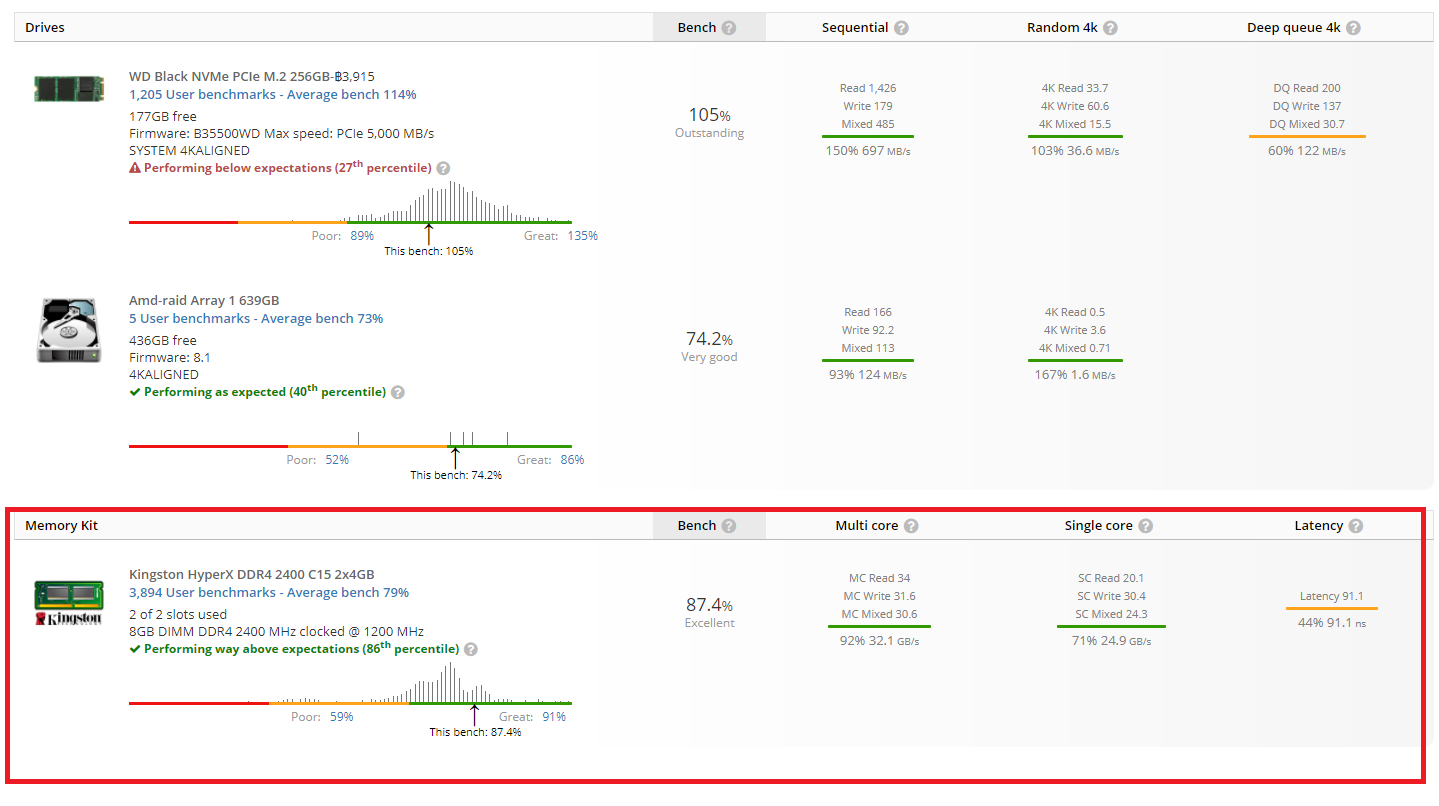Click Deep queue 4k column header
The image size is (1439, 806).
[x=1294, y=28]
